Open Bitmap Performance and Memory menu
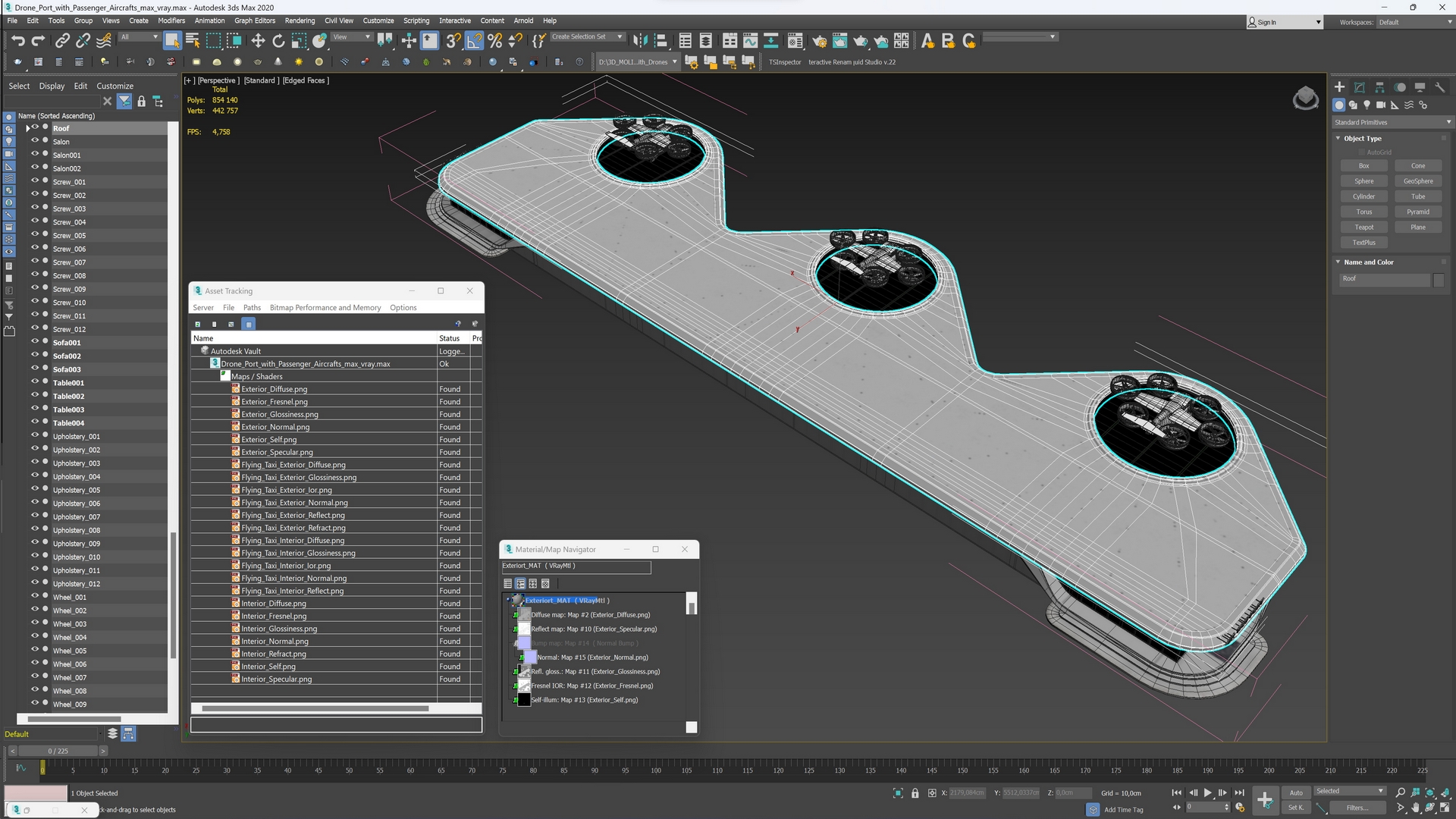 325,308
